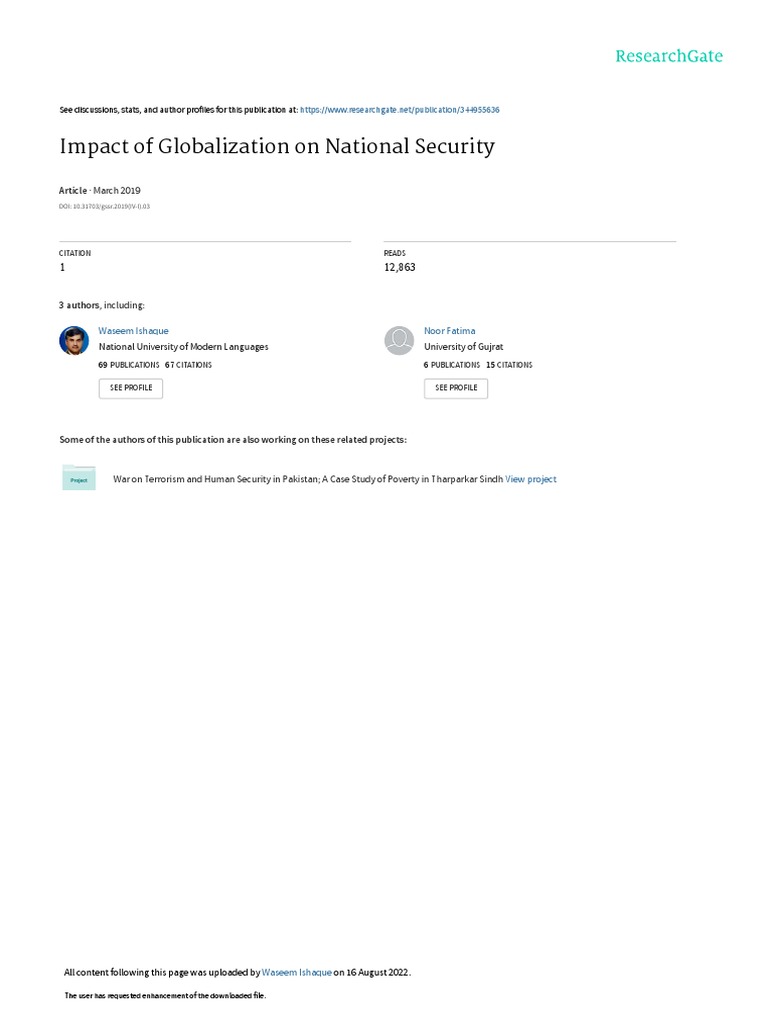Click the 69 Publications count
Viewport: 768px width, 1024px height.
click(128, 365)
